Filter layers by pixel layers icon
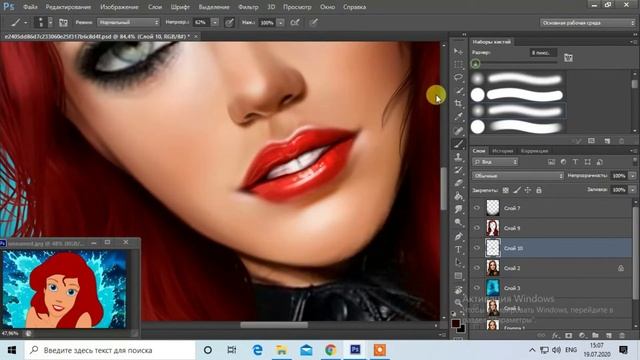640x360 pixels. click(x=551, y=162)
